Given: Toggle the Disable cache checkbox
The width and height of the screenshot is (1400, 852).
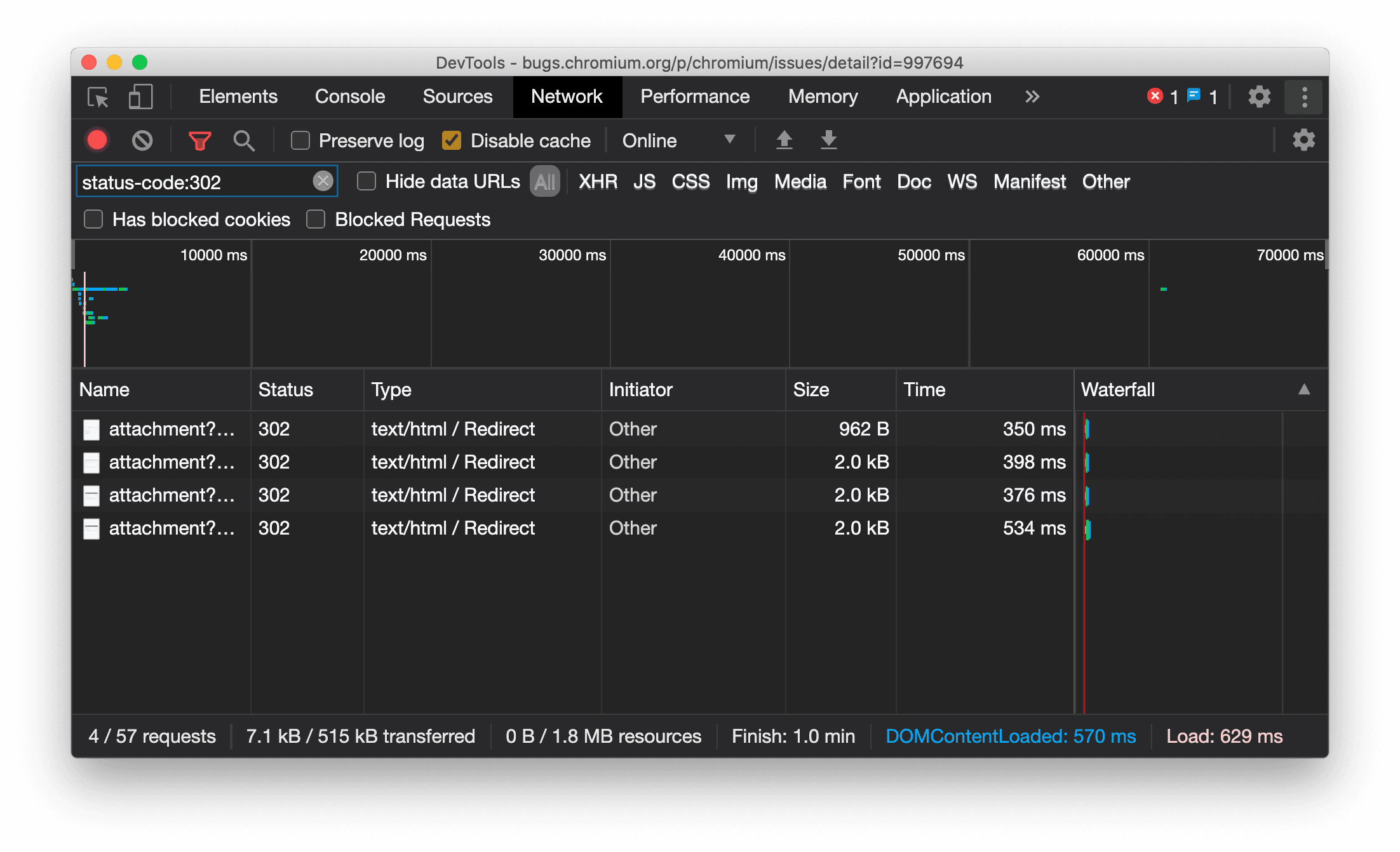Looking at the screenshot, I should pos(452,140).
